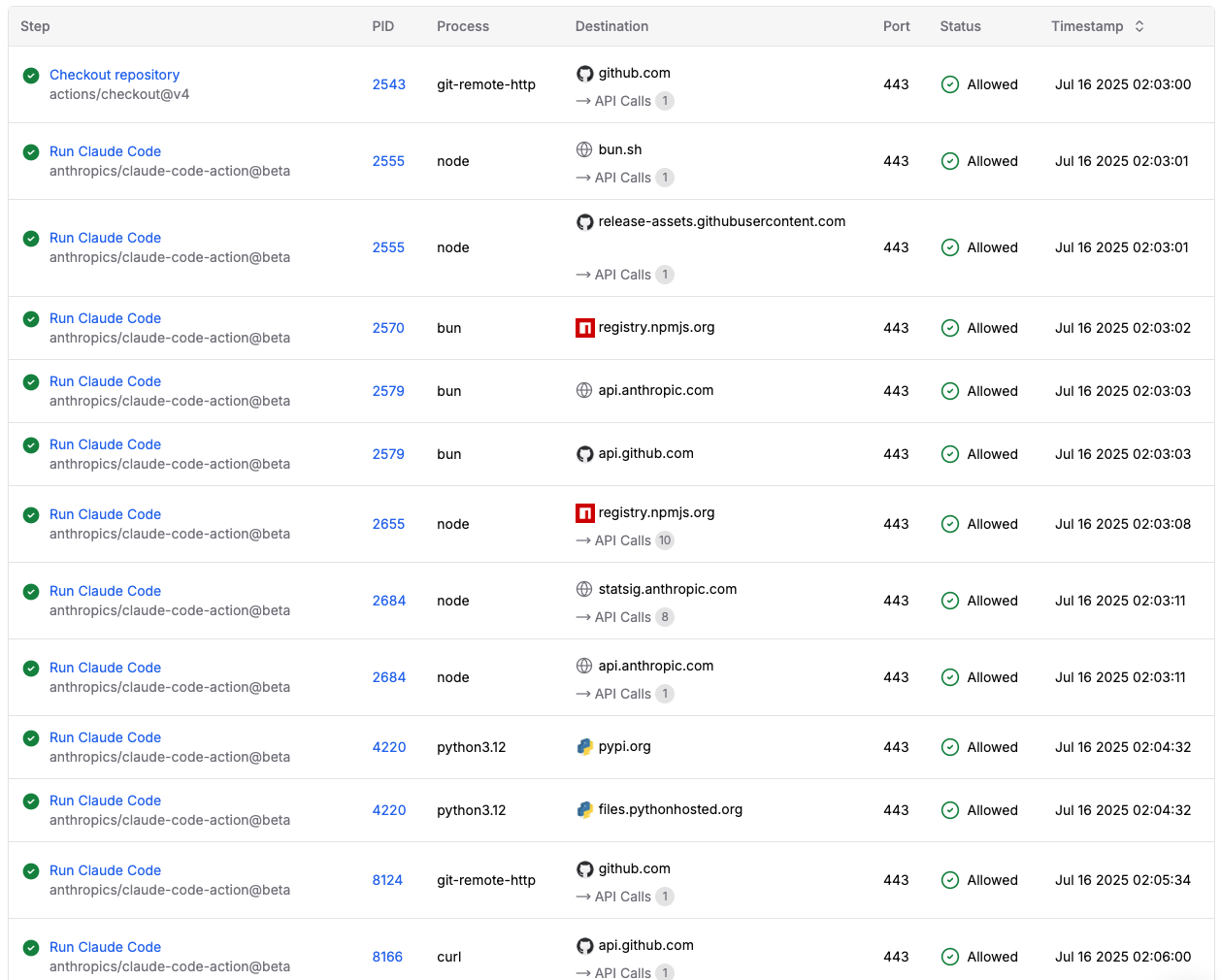The height and width of the screenshot is (980, 1221).
Task: Expand API Calls 8 under statsig.anthropic.com
Action: (x=624, y=617)
